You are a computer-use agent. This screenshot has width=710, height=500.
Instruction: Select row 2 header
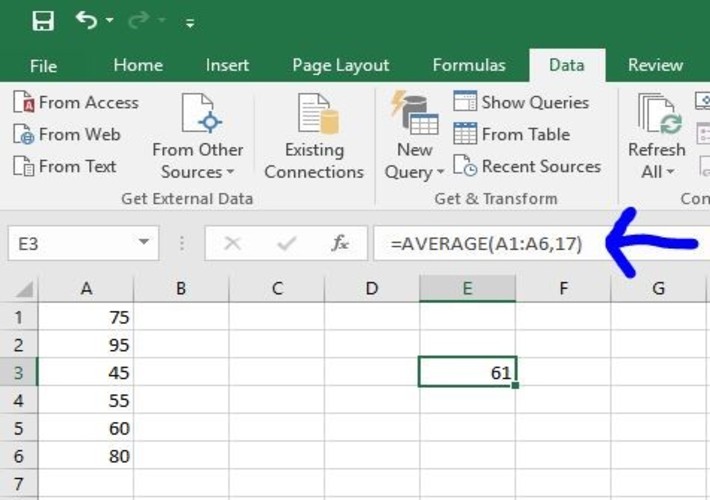(19, 345)
